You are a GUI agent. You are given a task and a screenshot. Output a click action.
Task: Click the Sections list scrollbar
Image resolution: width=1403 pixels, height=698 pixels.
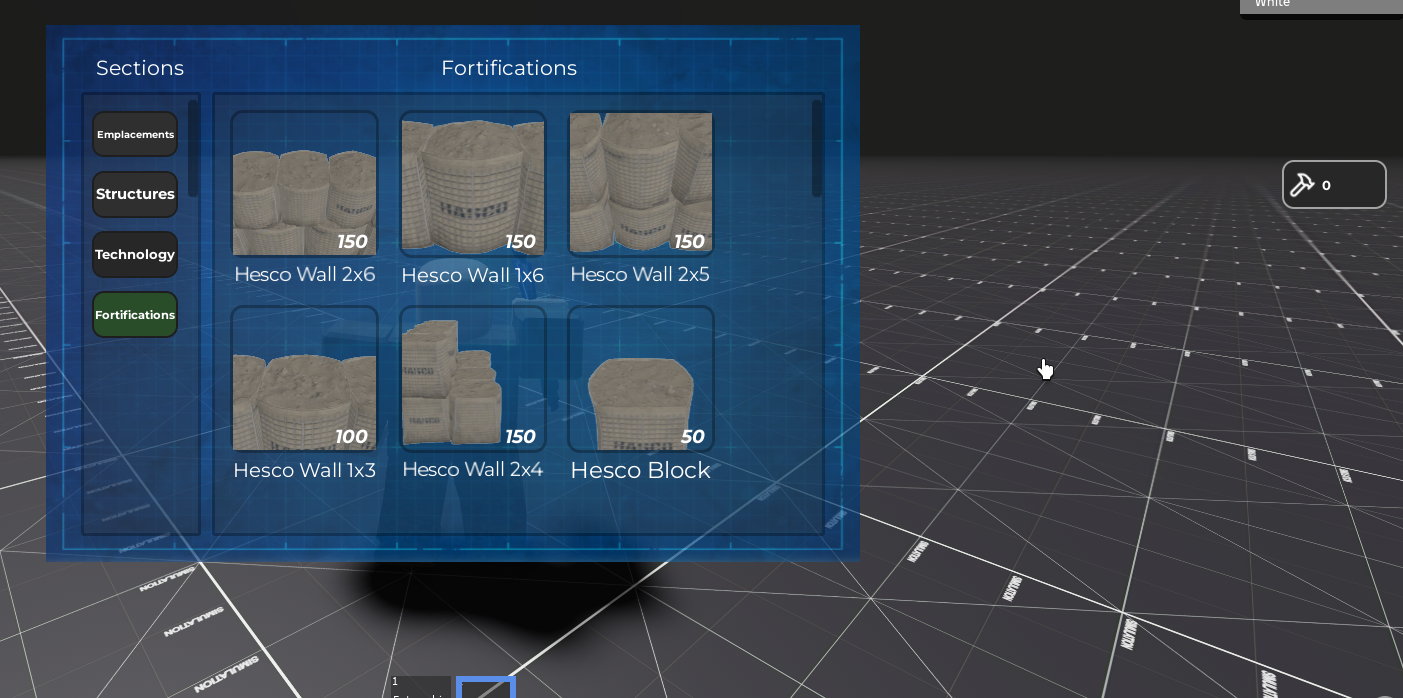(x=193, y=148)
